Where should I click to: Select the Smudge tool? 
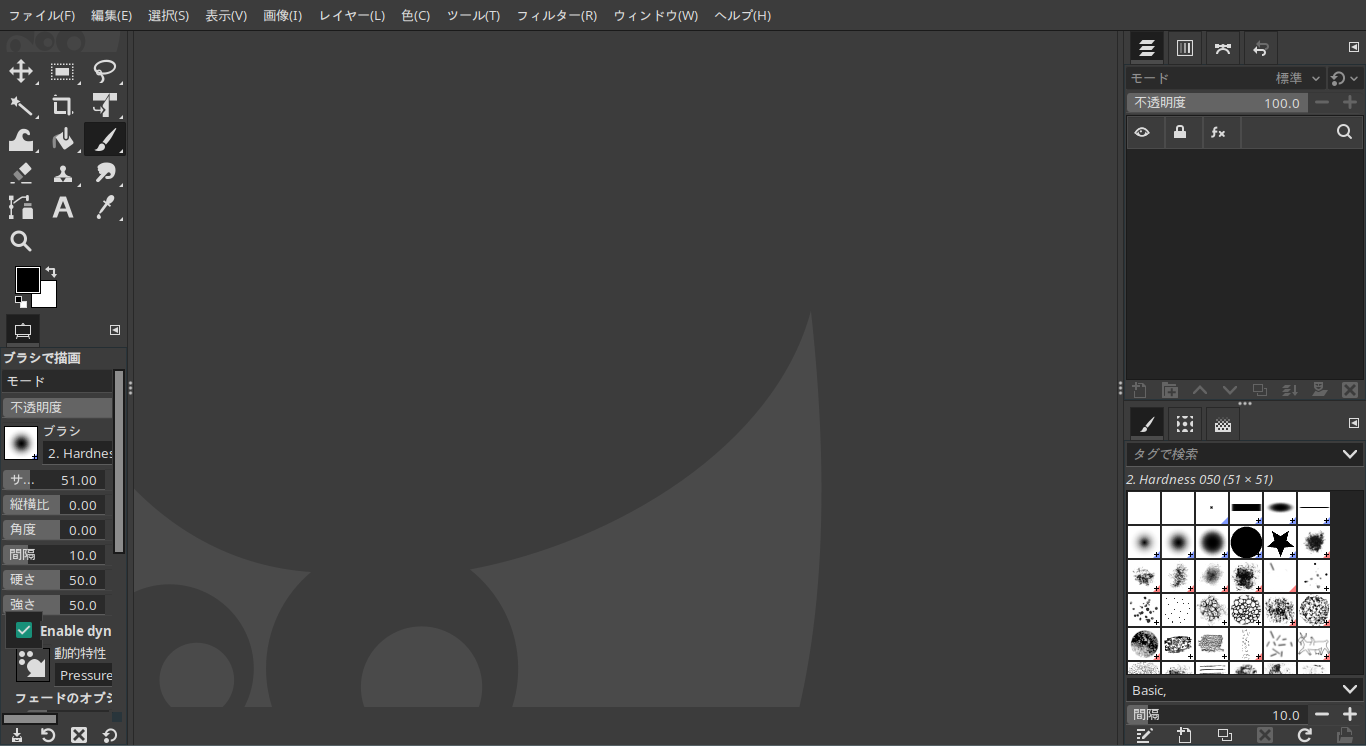[x=105, y=173]
